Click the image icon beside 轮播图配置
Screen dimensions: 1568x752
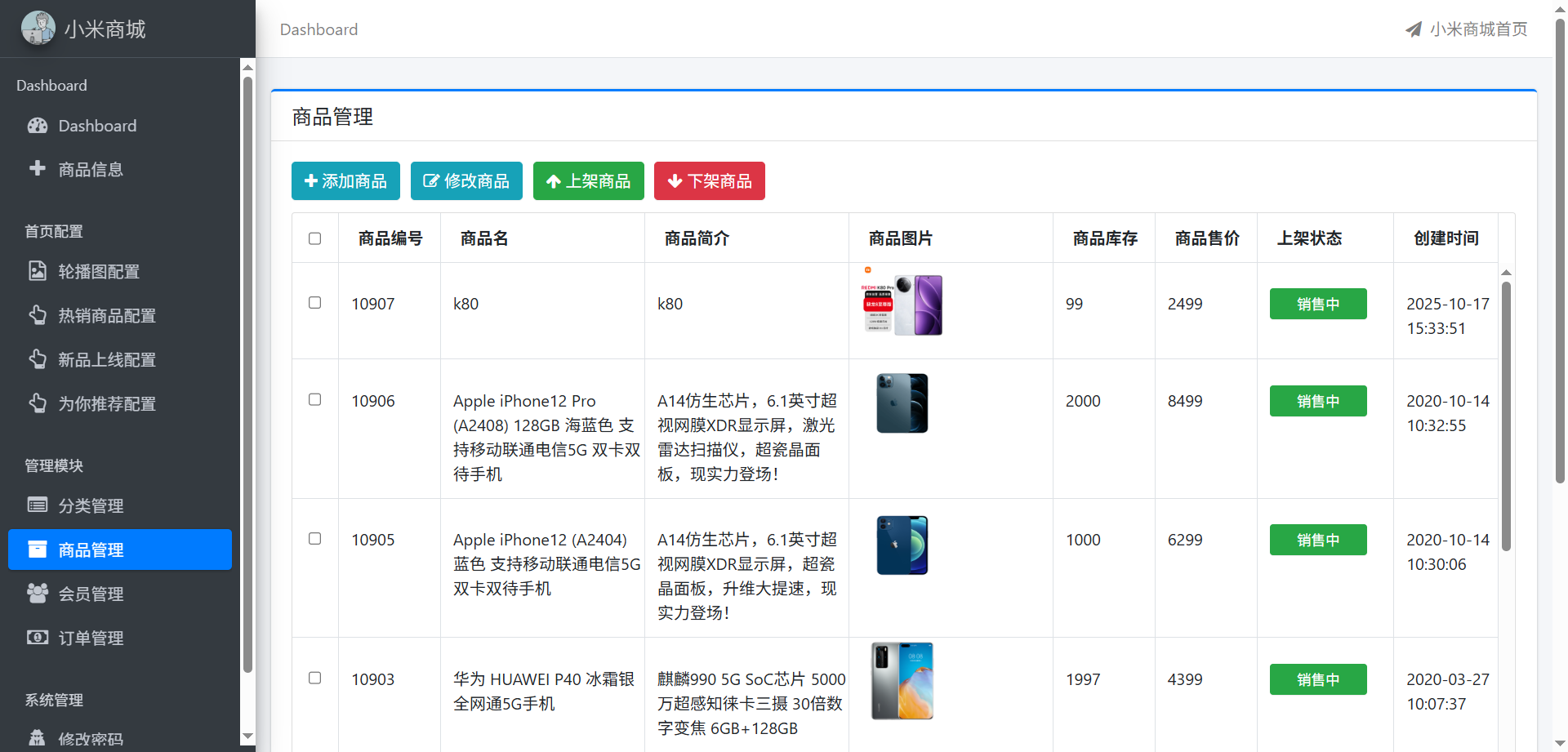[x=38, y=270]
